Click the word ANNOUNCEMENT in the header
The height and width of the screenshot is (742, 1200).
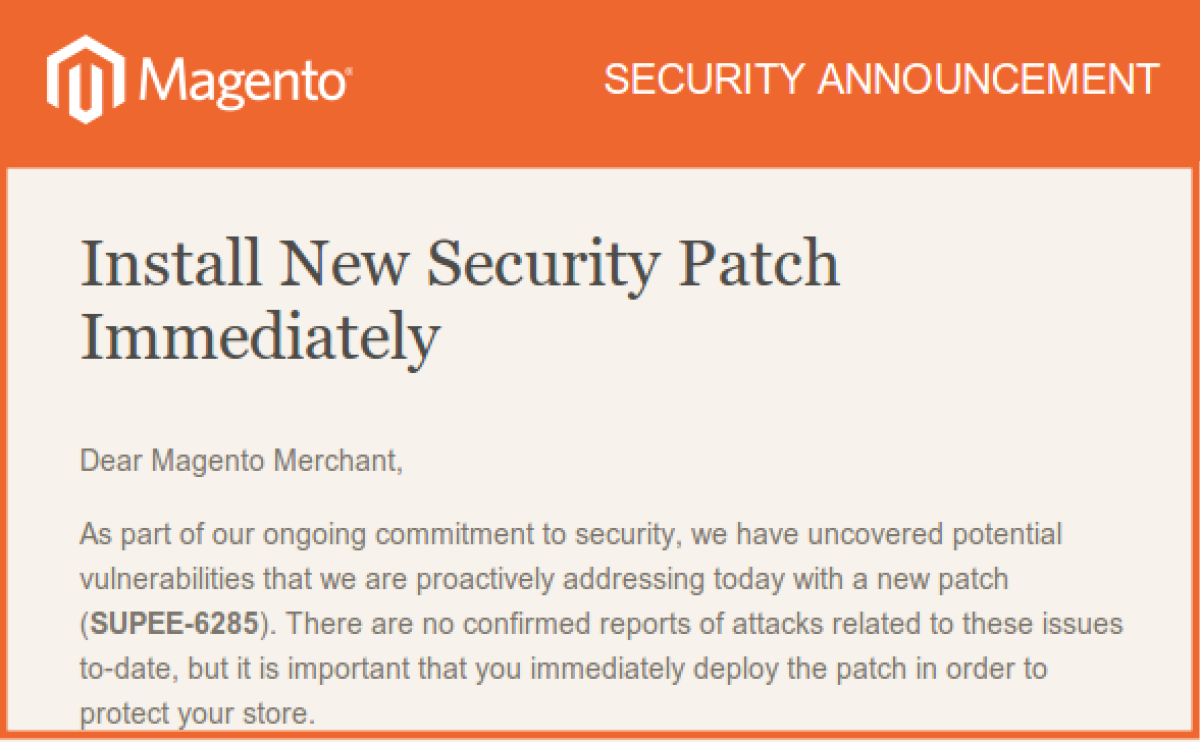(988, 80)
